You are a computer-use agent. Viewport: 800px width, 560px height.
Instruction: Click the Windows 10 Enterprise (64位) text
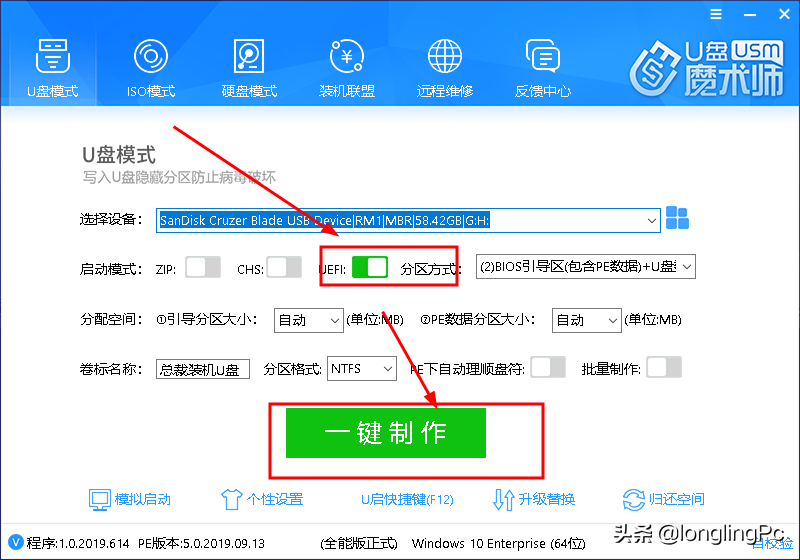(498, 543)
